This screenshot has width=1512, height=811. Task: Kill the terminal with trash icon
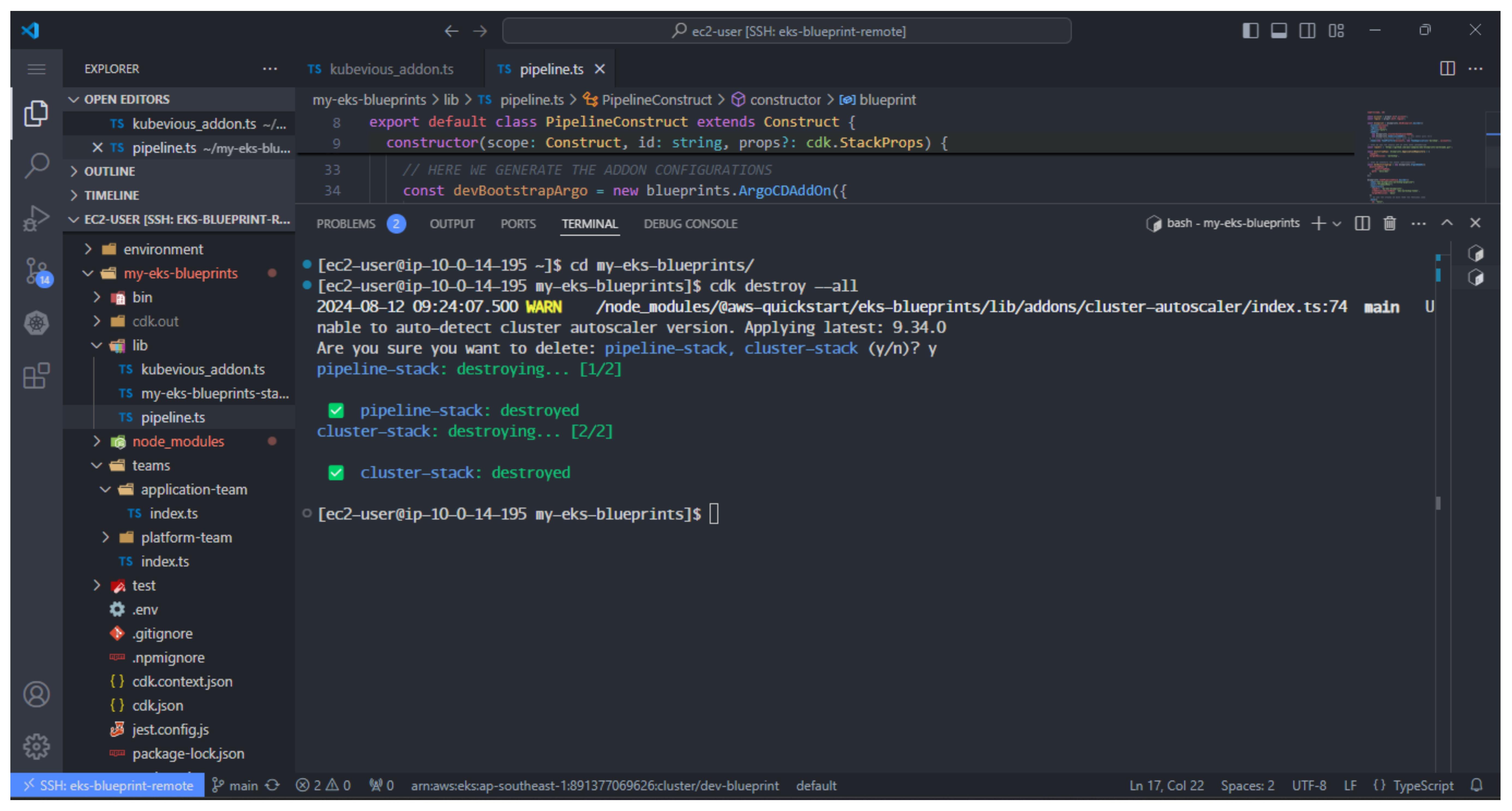pos(1390,223)
